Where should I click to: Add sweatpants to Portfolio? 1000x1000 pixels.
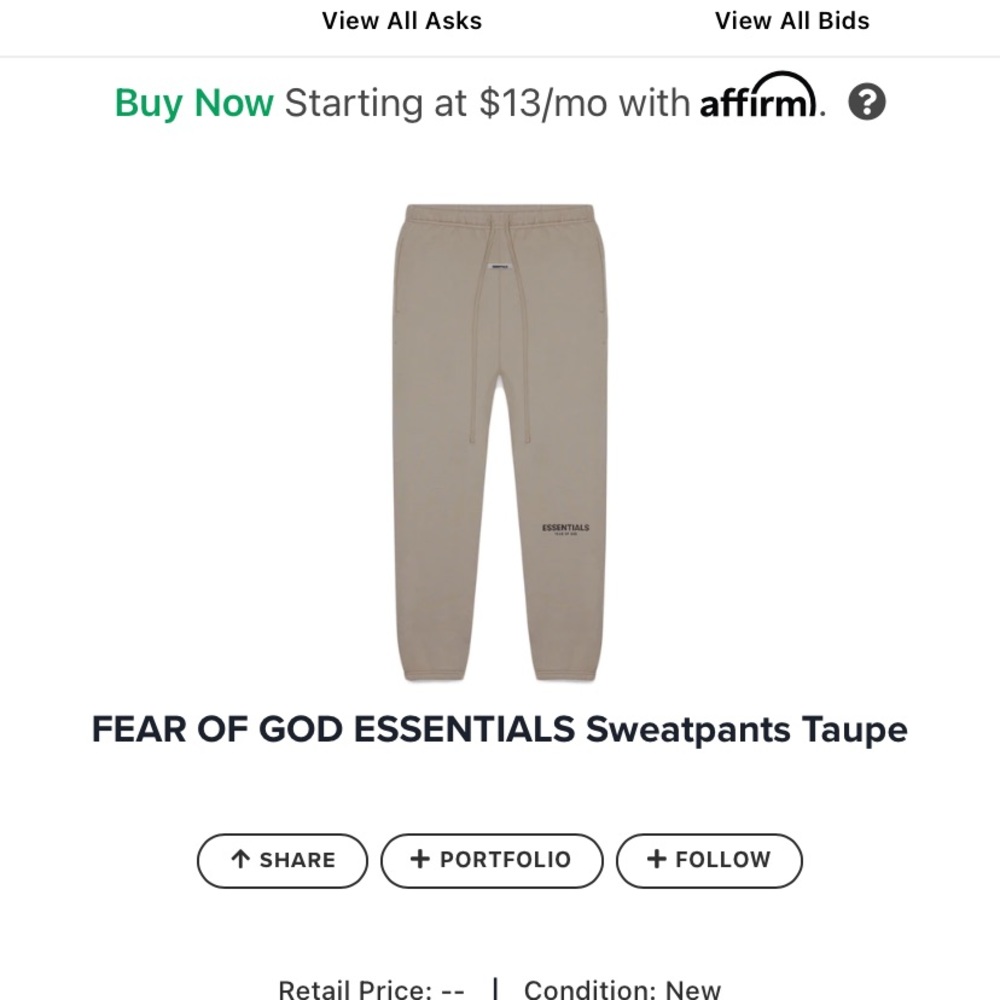coord(491,859)
